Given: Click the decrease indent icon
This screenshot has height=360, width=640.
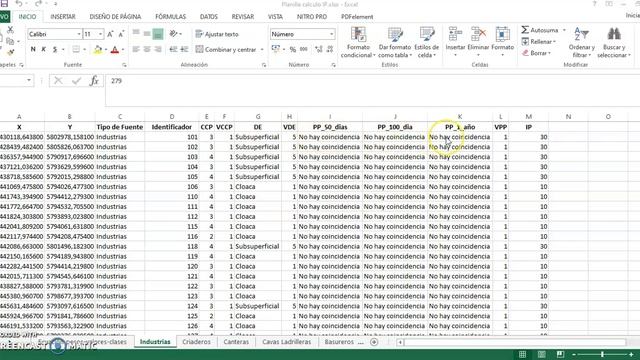Looking at the screenshot, I should click(173, 49).
